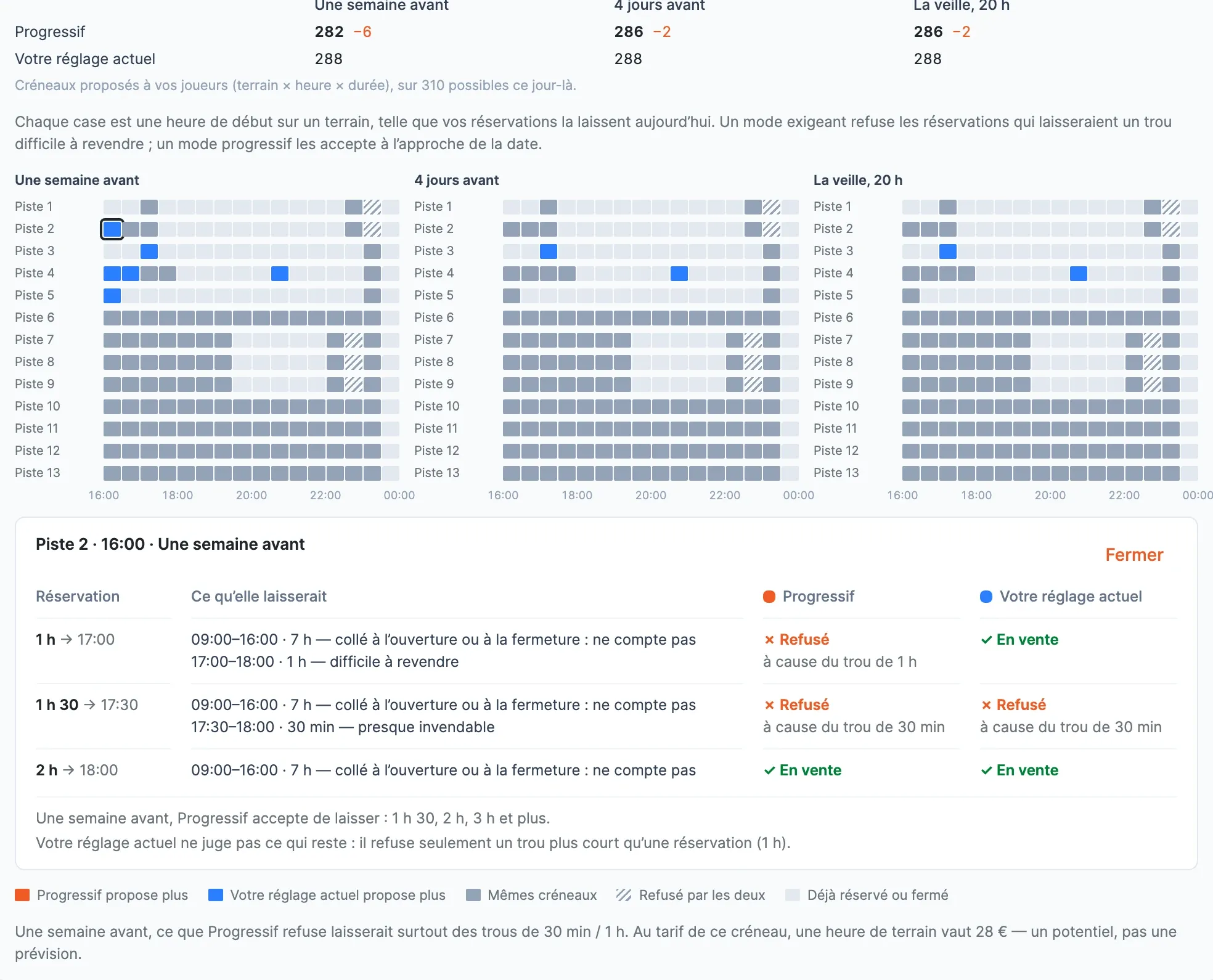Open blue Piste 3 17:00 cell in Une semaine avant
Viewport: 1213px width, 980px height.
(x=149, y=251)
